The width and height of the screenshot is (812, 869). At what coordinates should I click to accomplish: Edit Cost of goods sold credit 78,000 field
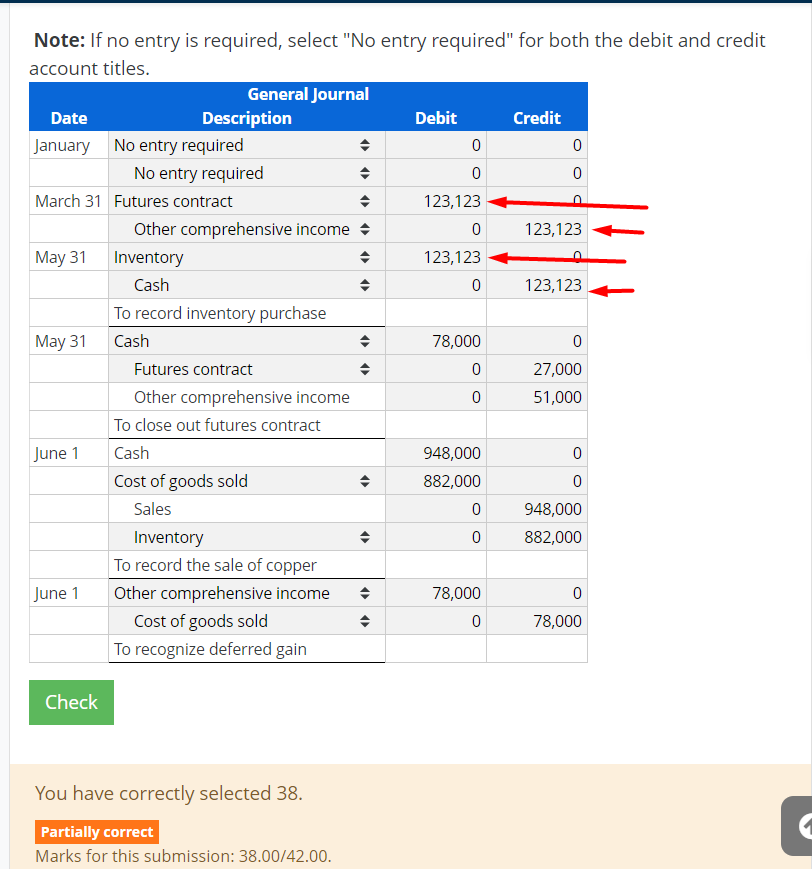(537, 621)
